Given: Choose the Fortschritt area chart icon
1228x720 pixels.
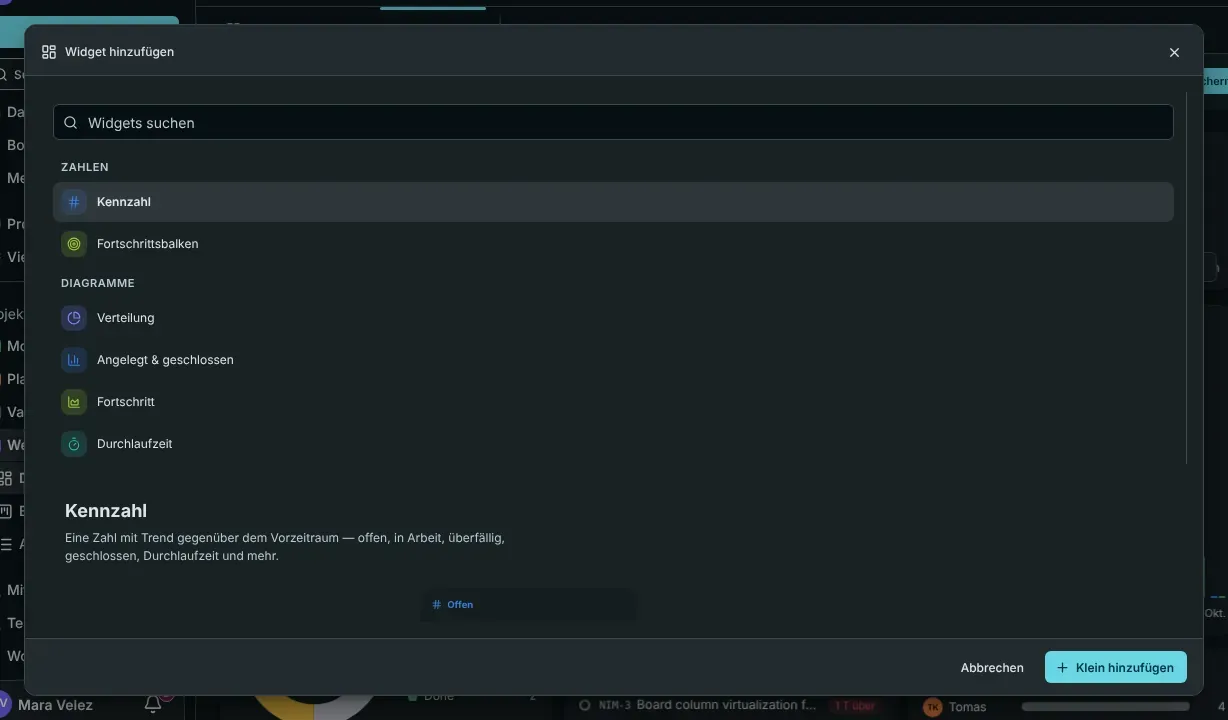Looking at the screenshot, I should tap(74, 402).
